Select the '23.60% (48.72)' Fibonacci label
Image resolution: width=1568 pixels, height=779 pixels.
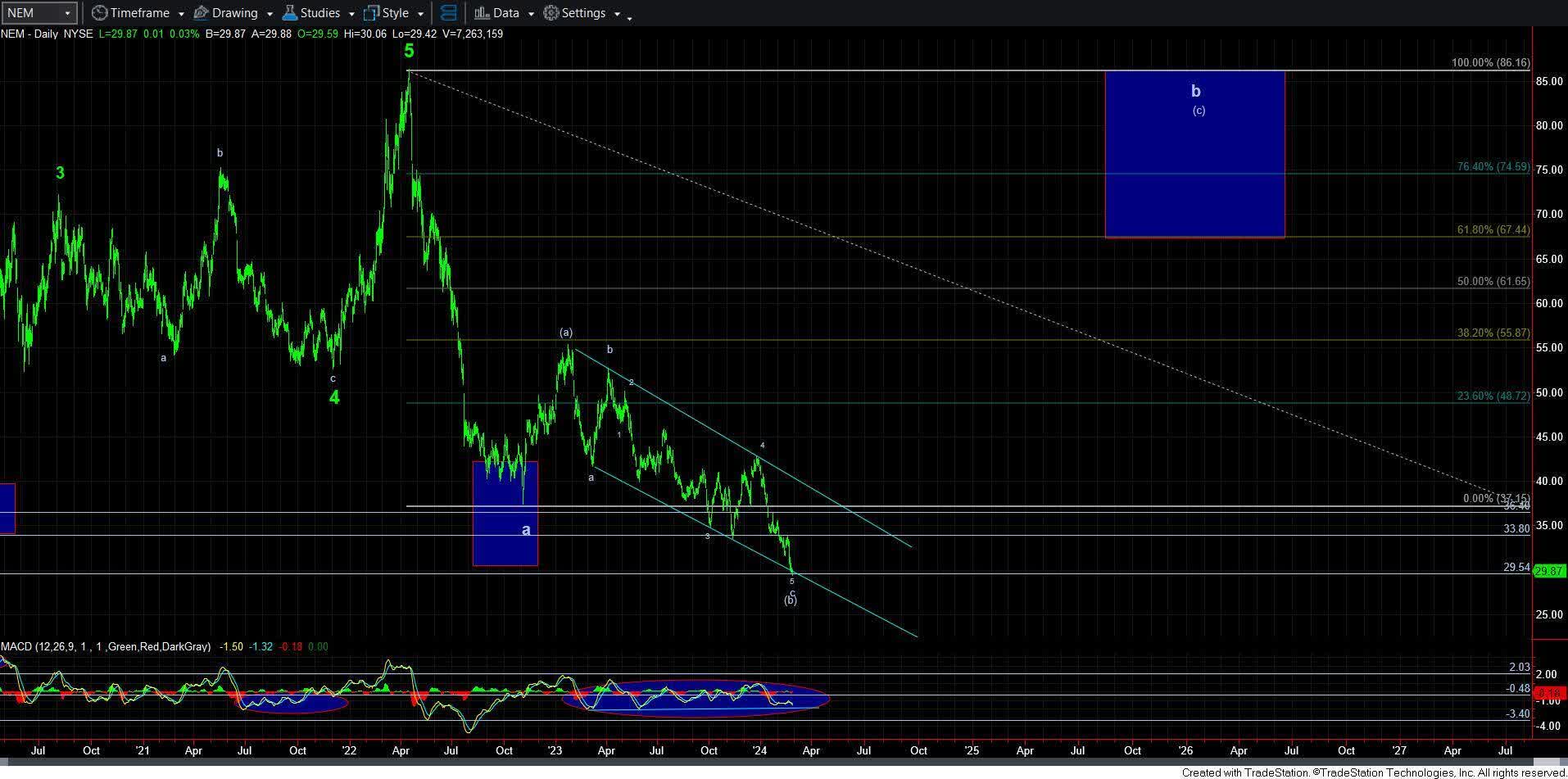tap(1493, 396)
